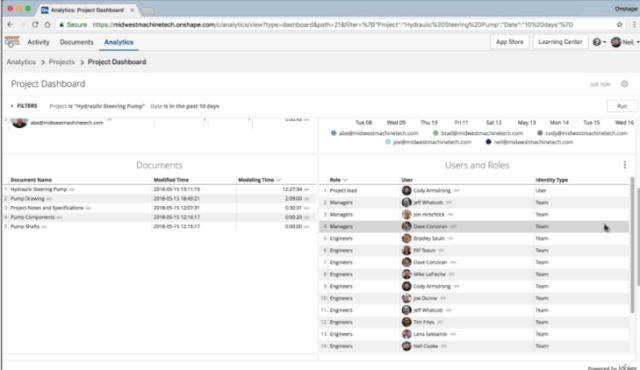
Task: Toggle cody@midwestmachinetech.com legend series
Action: click(582, 133)
